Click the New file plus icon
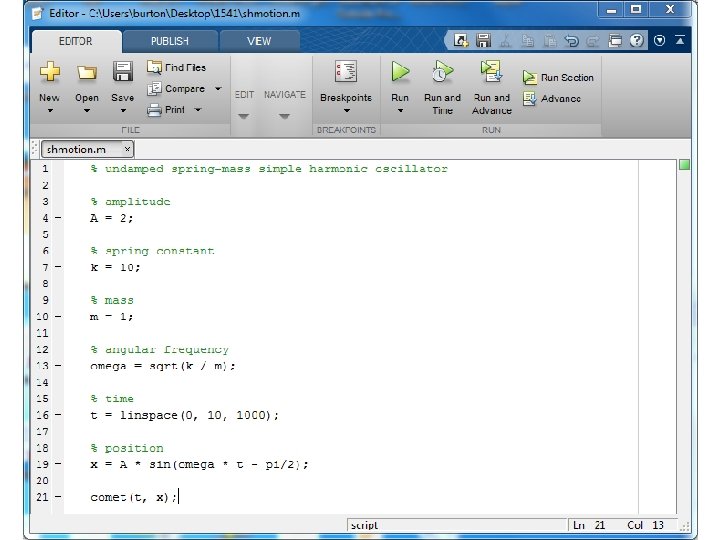The image size is (720, 540). point(50,72)
